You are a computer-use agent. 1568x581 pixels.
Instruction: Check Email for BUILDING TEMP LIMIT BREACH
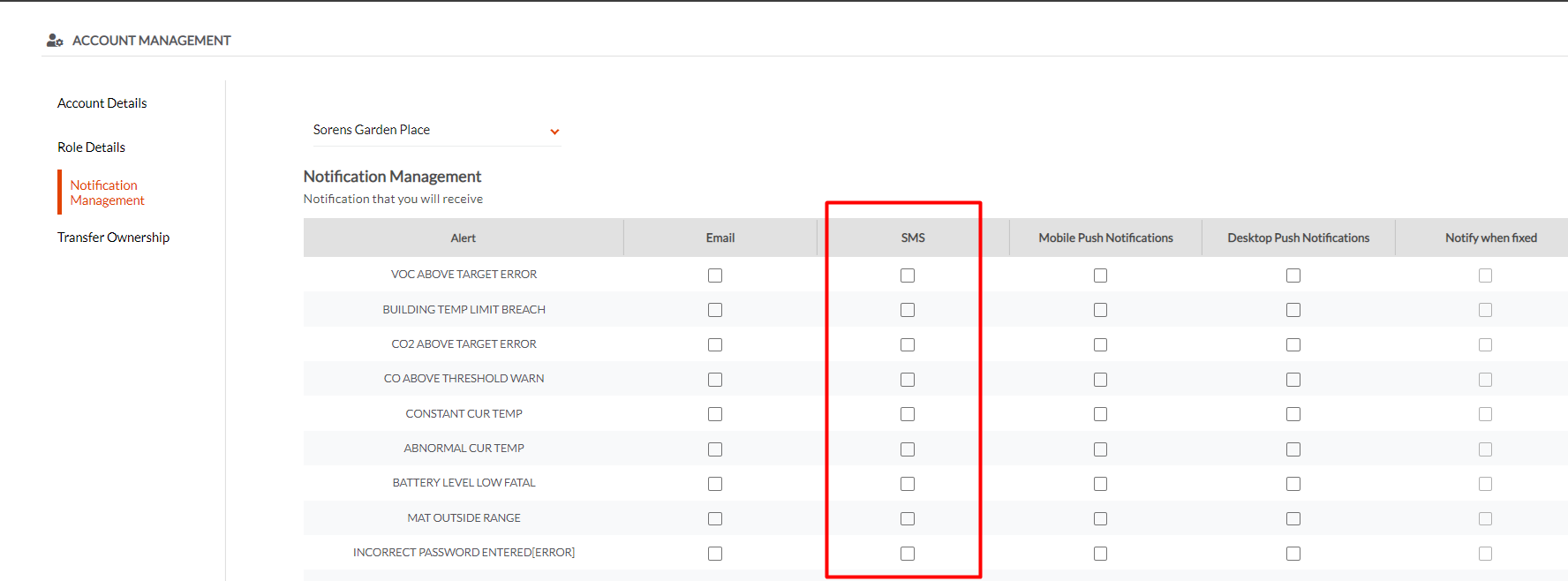point(715,310)
